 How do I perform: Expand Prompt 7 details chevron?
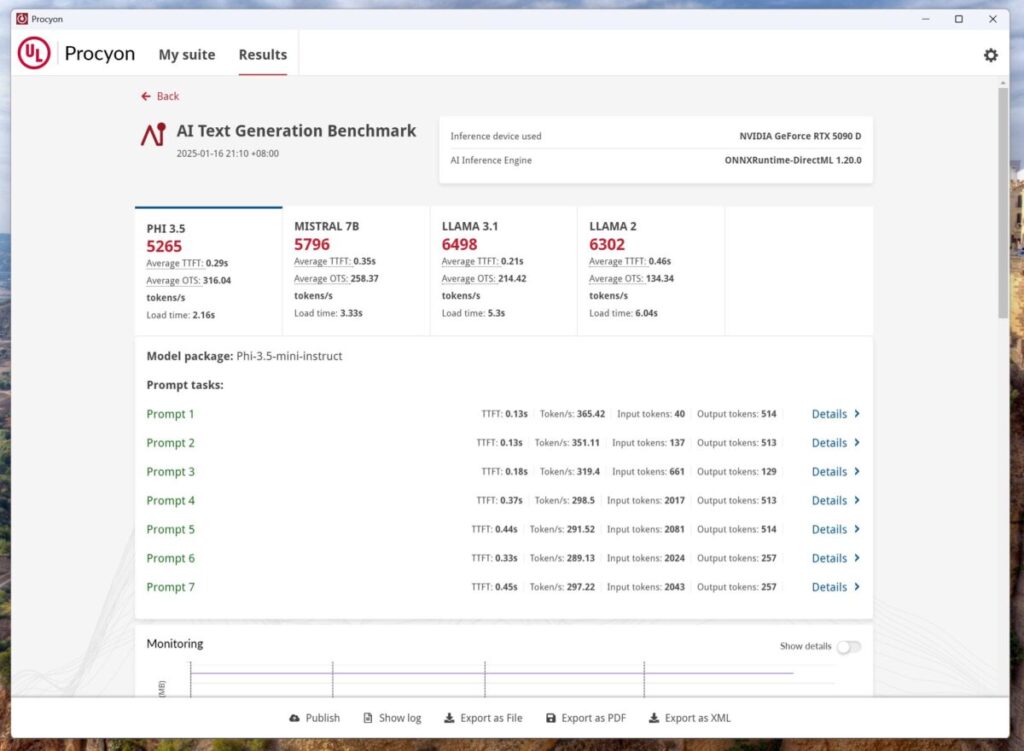coord(857,586)
